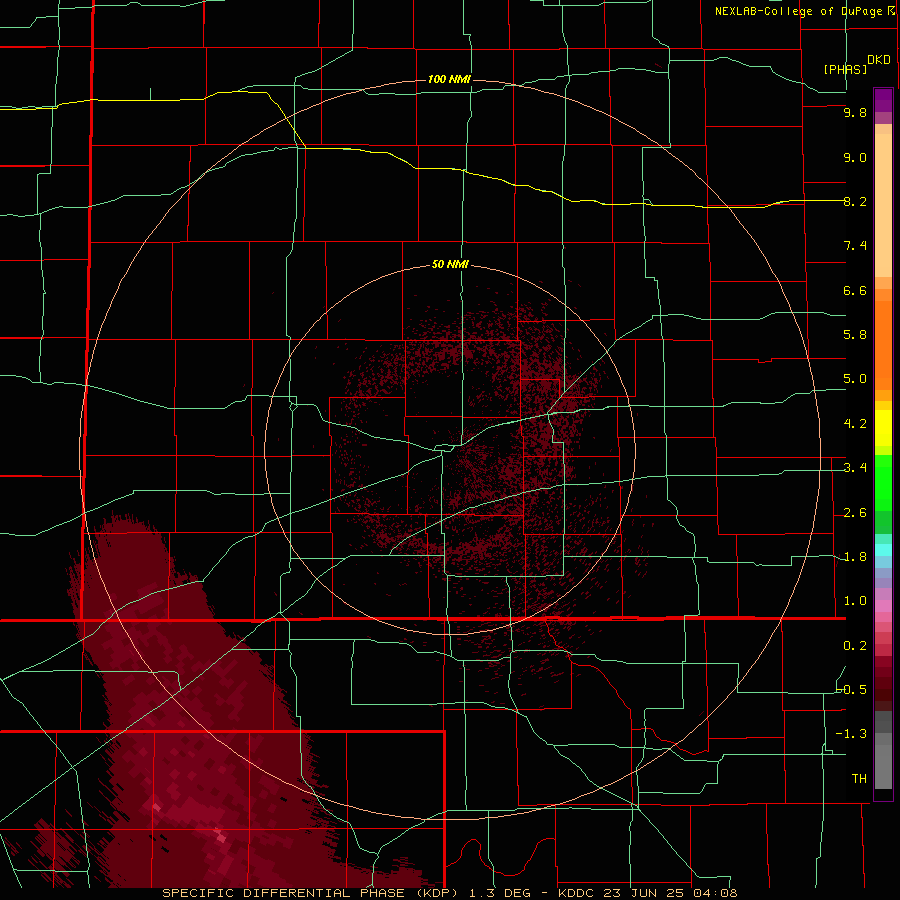Click the 50 NMI range ring label

[x=450, y=264]
